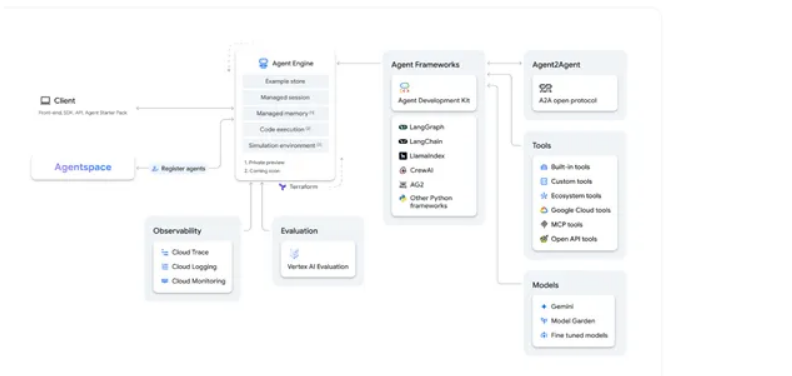The height and width of the screenshot is (376, 792).
Task: Click the 'Coming soon' footnote
Action: (263, 171)
